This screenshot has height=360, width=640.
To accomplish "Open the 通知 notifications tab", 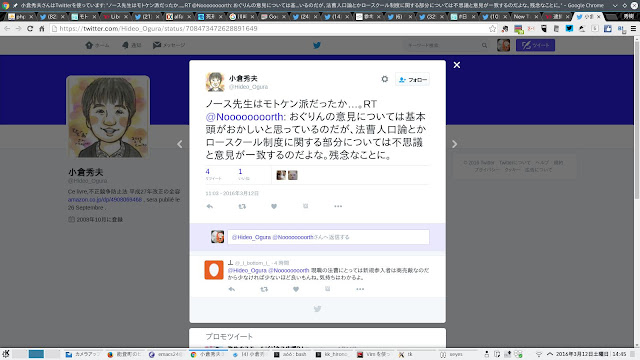I will [131, 45].
